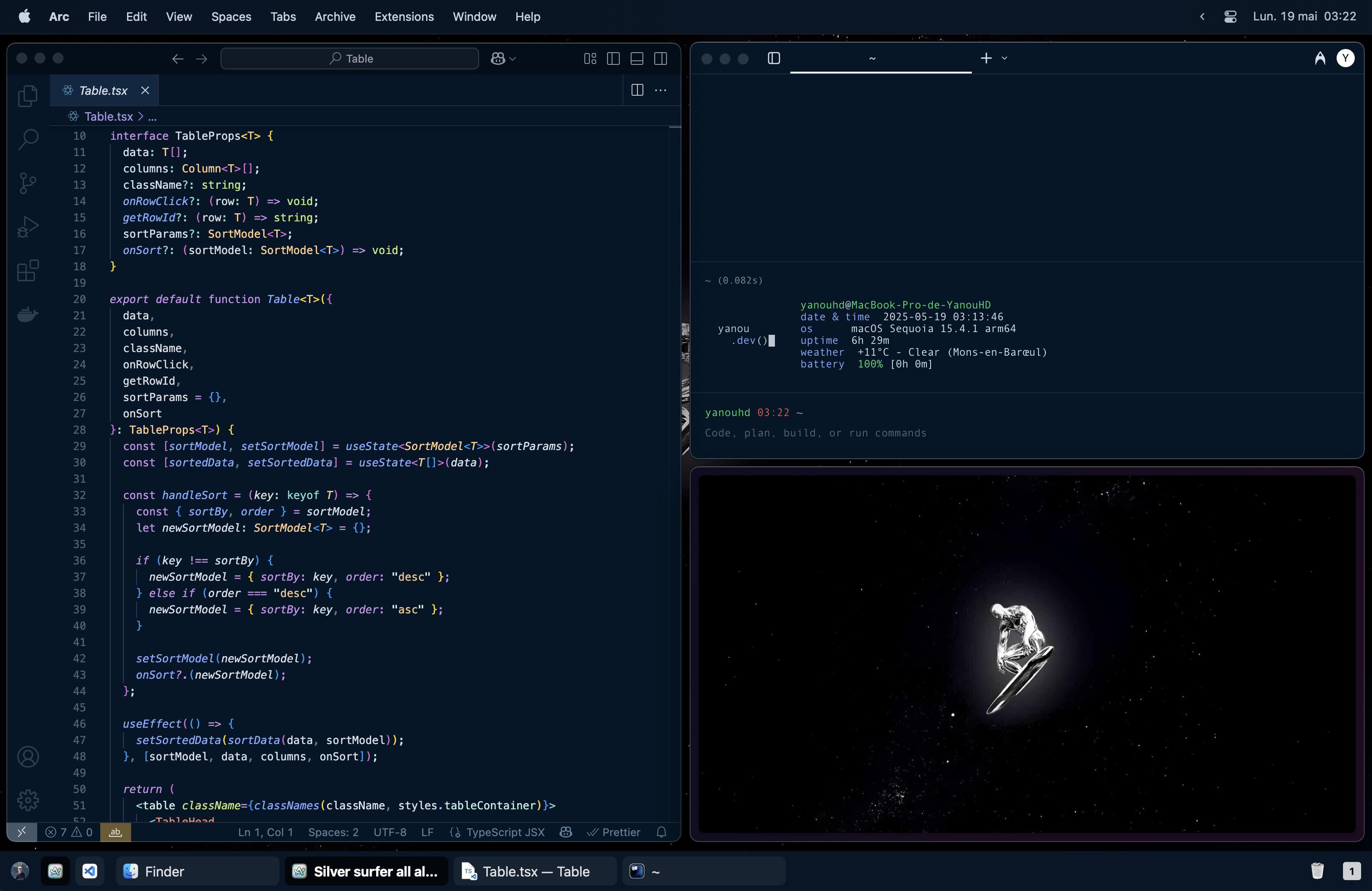Screen dimensions: 1372x891
Task: Expand hidden menu bar items chevron
Action: click(1202, 17)
